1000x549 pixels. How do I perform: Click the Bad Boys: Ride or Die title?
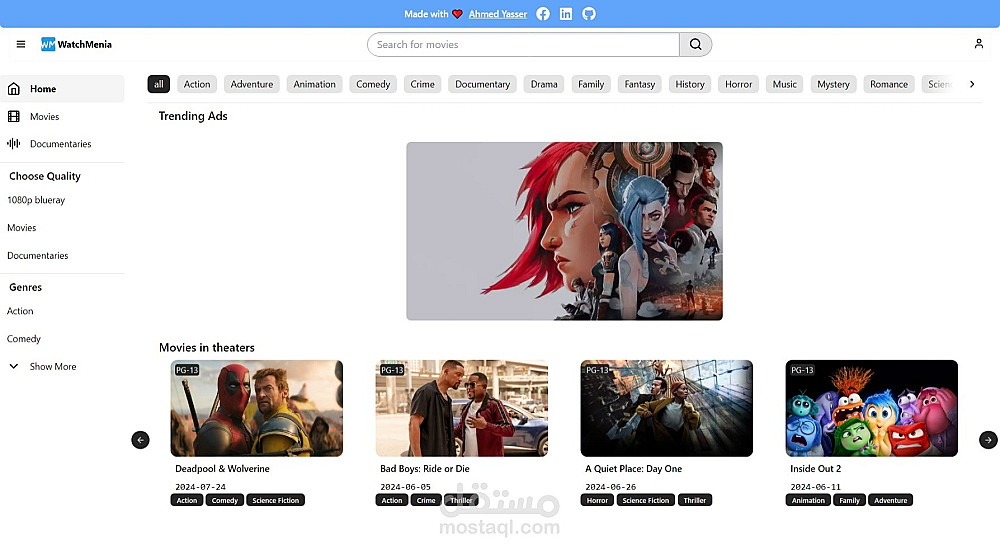pyautogui.click(x=425, y=469)
